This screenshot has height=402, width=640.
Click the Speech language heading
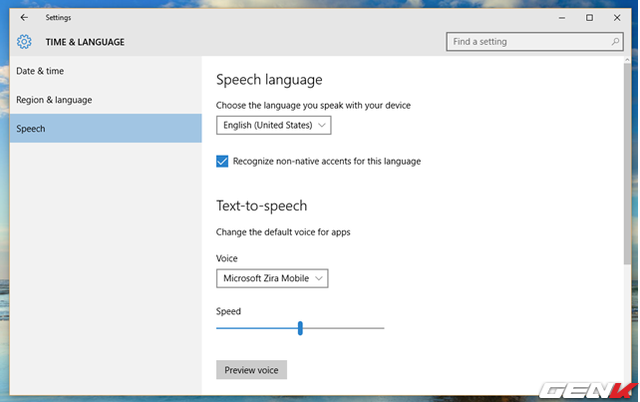pos(269,80)
